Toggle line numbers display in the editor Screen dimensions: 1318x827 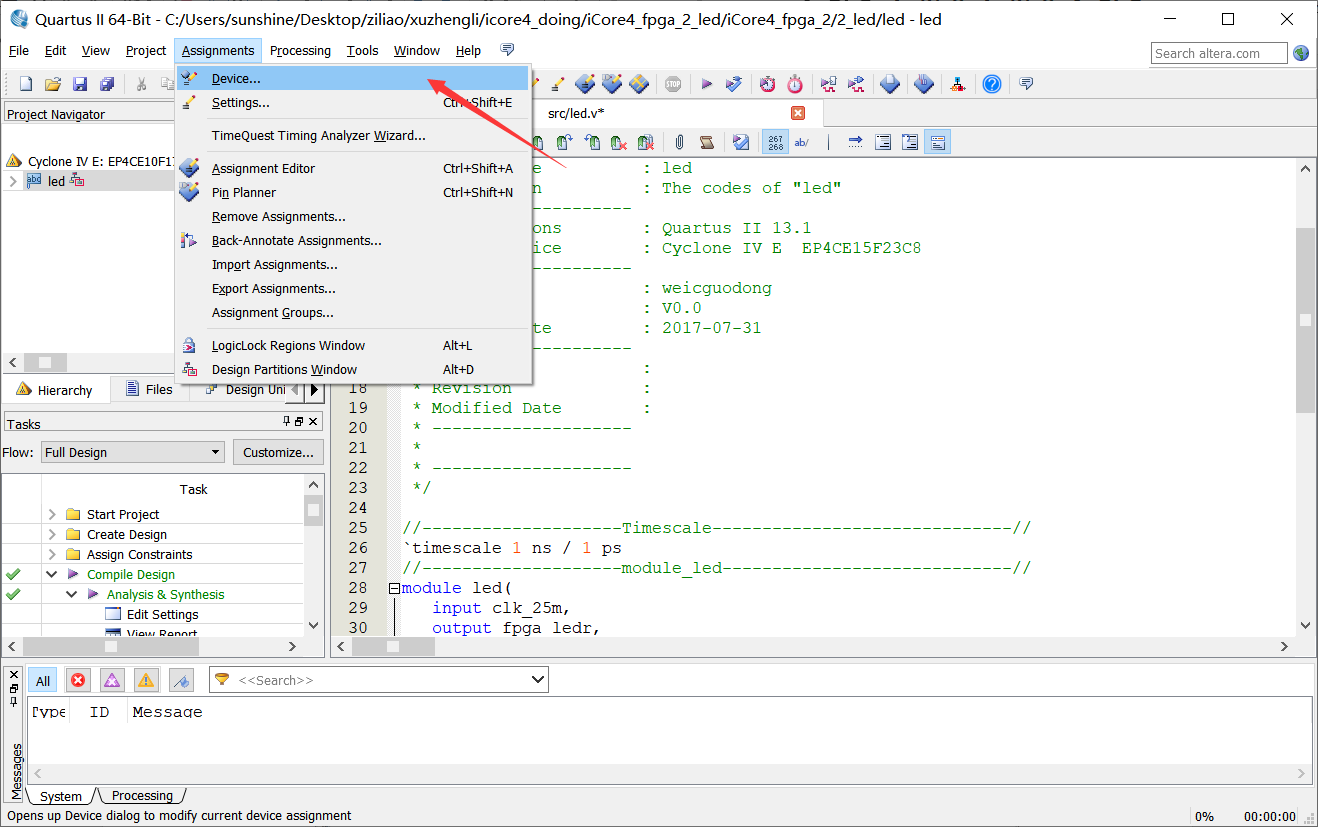tap(775, 142)
